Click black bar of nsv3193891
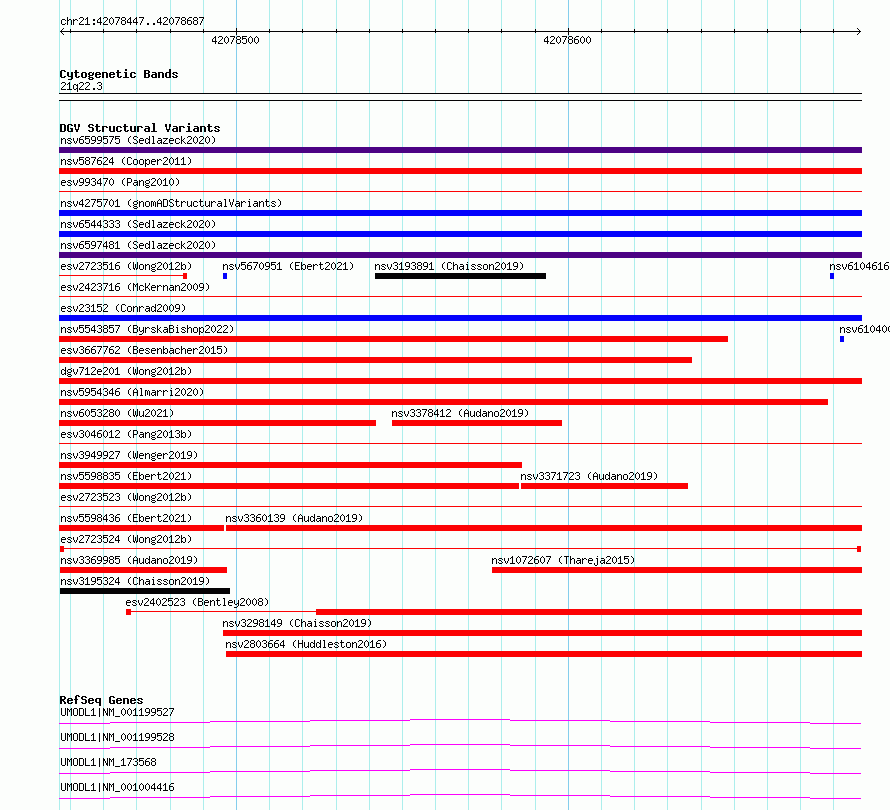The width and height of the screenshot is (890, 810). click(460, 276)
